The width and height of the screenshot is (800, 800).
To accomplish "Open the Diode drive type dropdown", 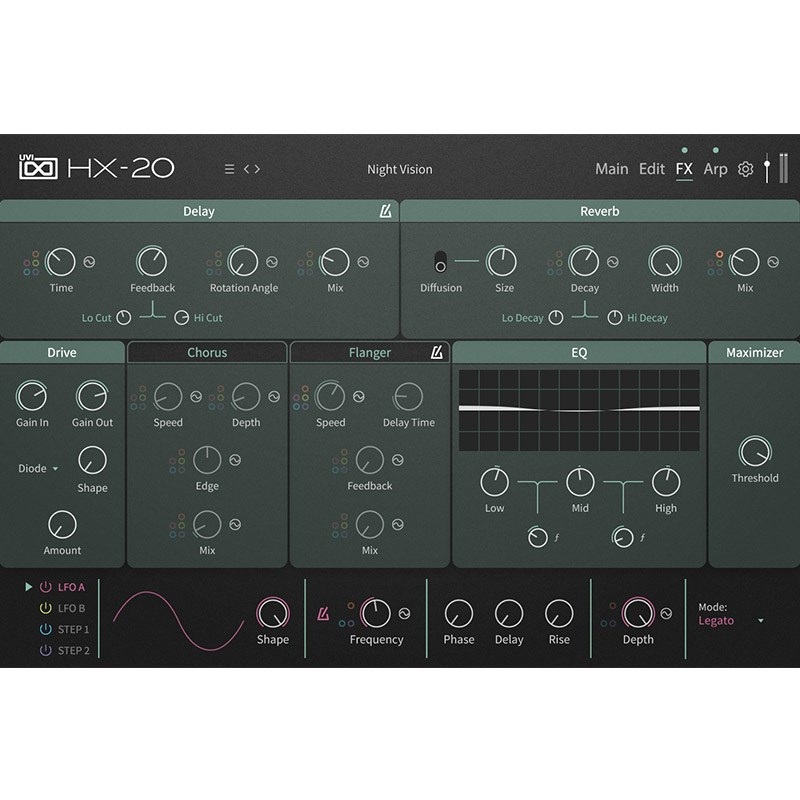I will [x=38, y=468].
